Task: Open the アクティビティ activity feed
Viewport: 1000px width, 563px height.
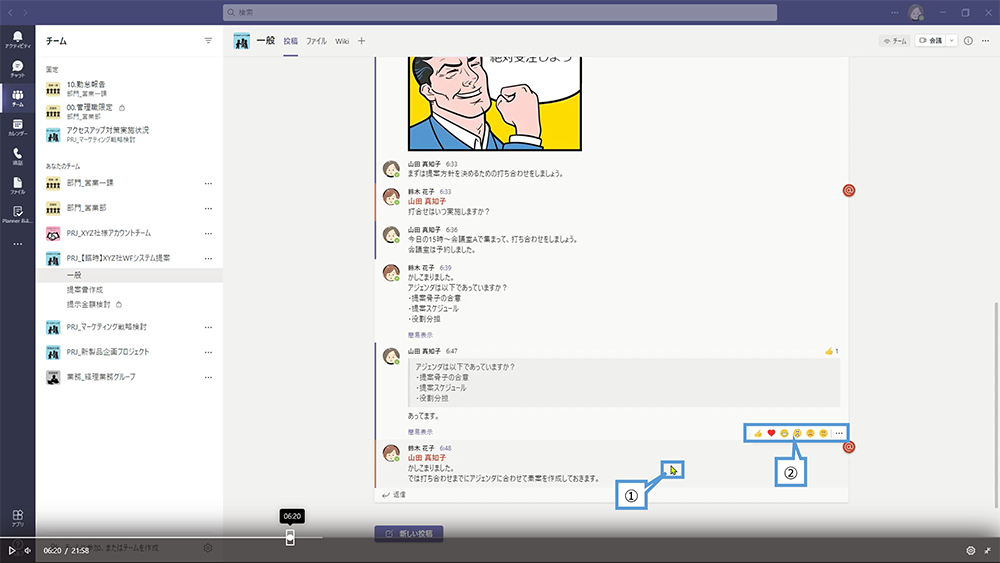Action: (17, 40)
